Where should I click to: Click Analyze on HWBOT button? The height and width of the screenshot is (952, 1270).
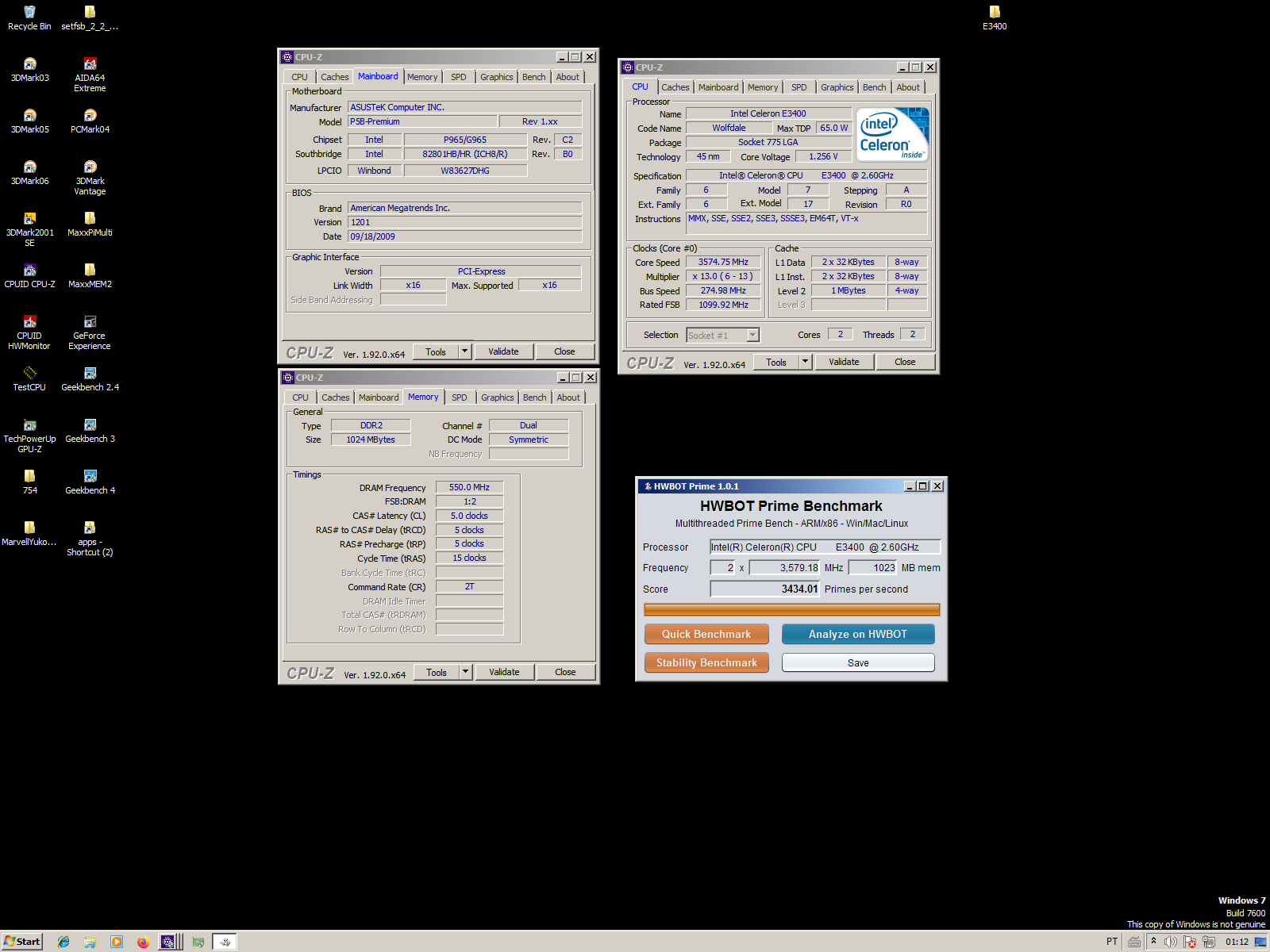coord(858,634)
